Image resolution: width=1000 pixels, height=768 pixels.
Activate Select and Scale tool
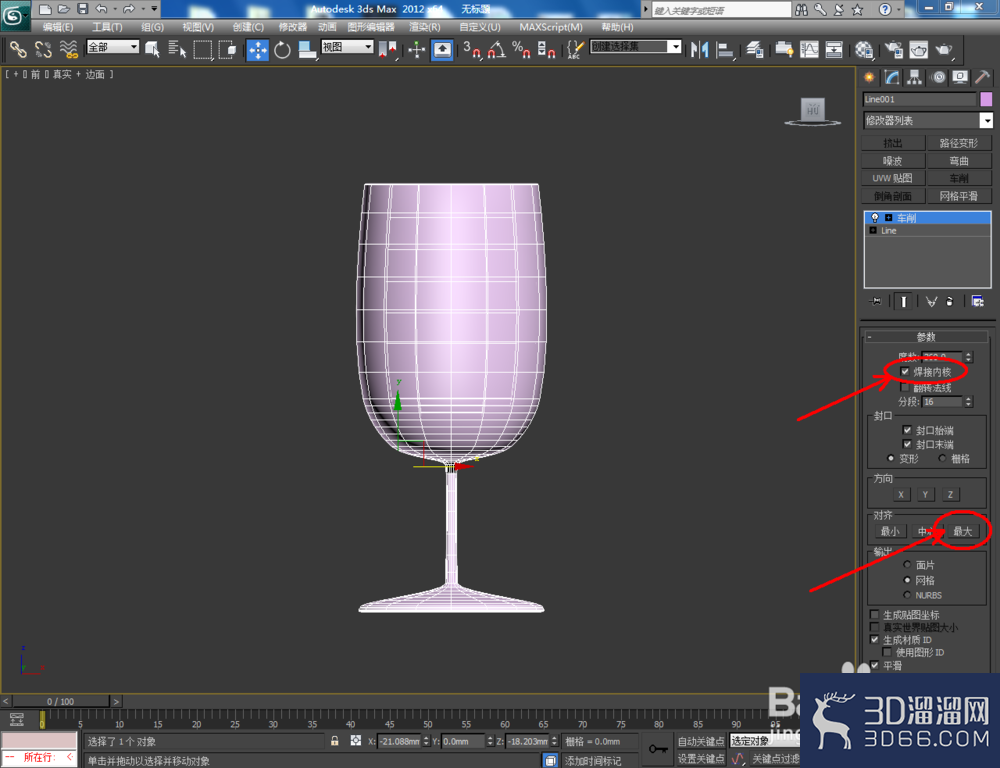click(x=307, y=50)
